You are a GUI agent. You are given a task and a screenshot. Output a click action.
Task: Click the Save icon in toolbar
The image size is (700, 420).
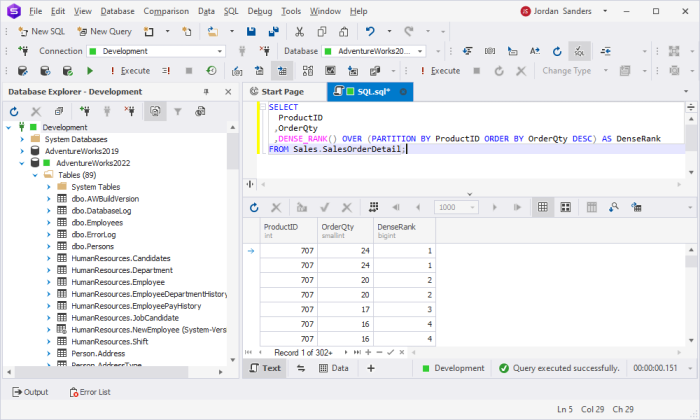point(251,31)
